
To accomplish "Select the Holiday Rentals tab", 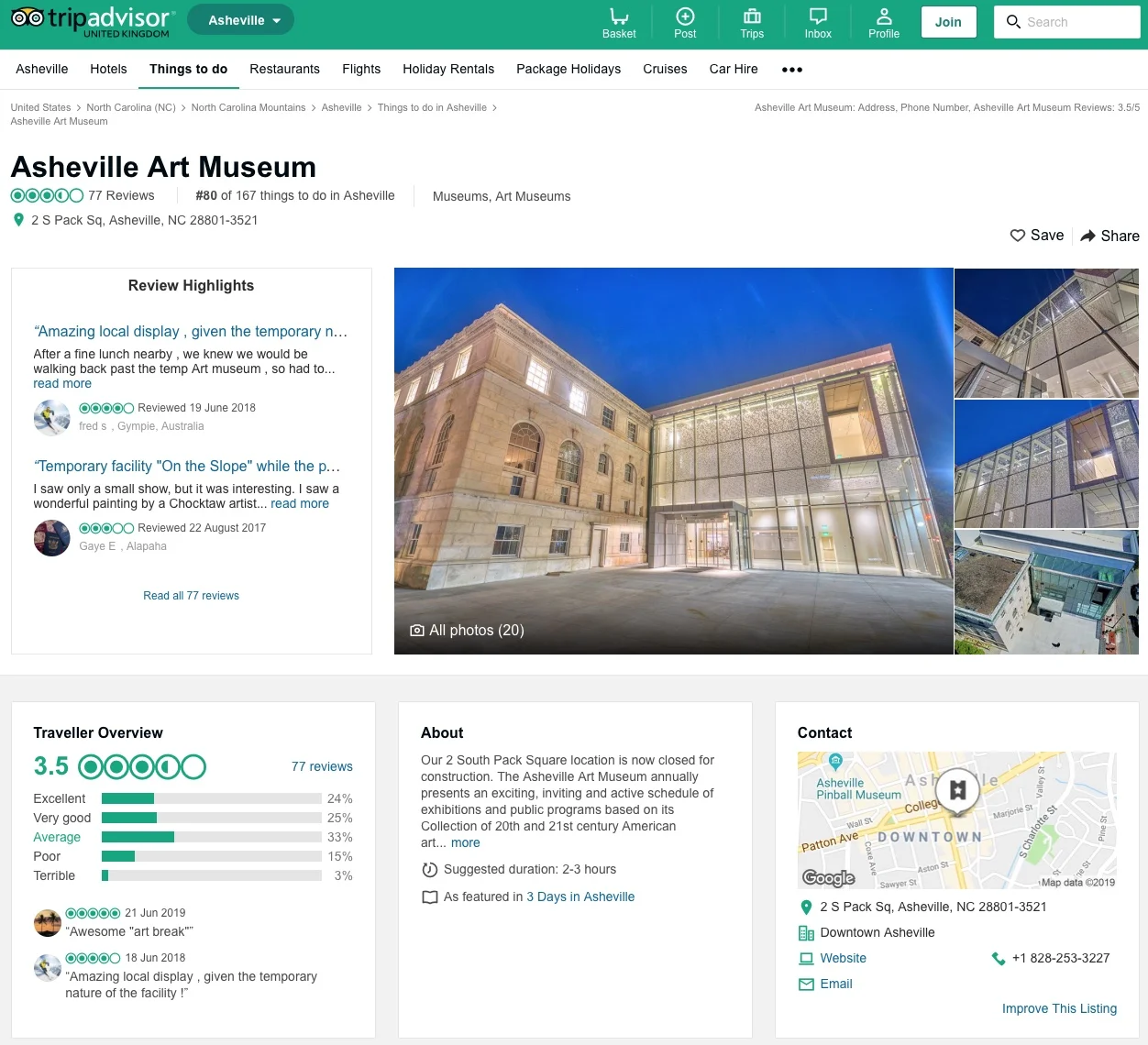I will [x=448, y=70].
